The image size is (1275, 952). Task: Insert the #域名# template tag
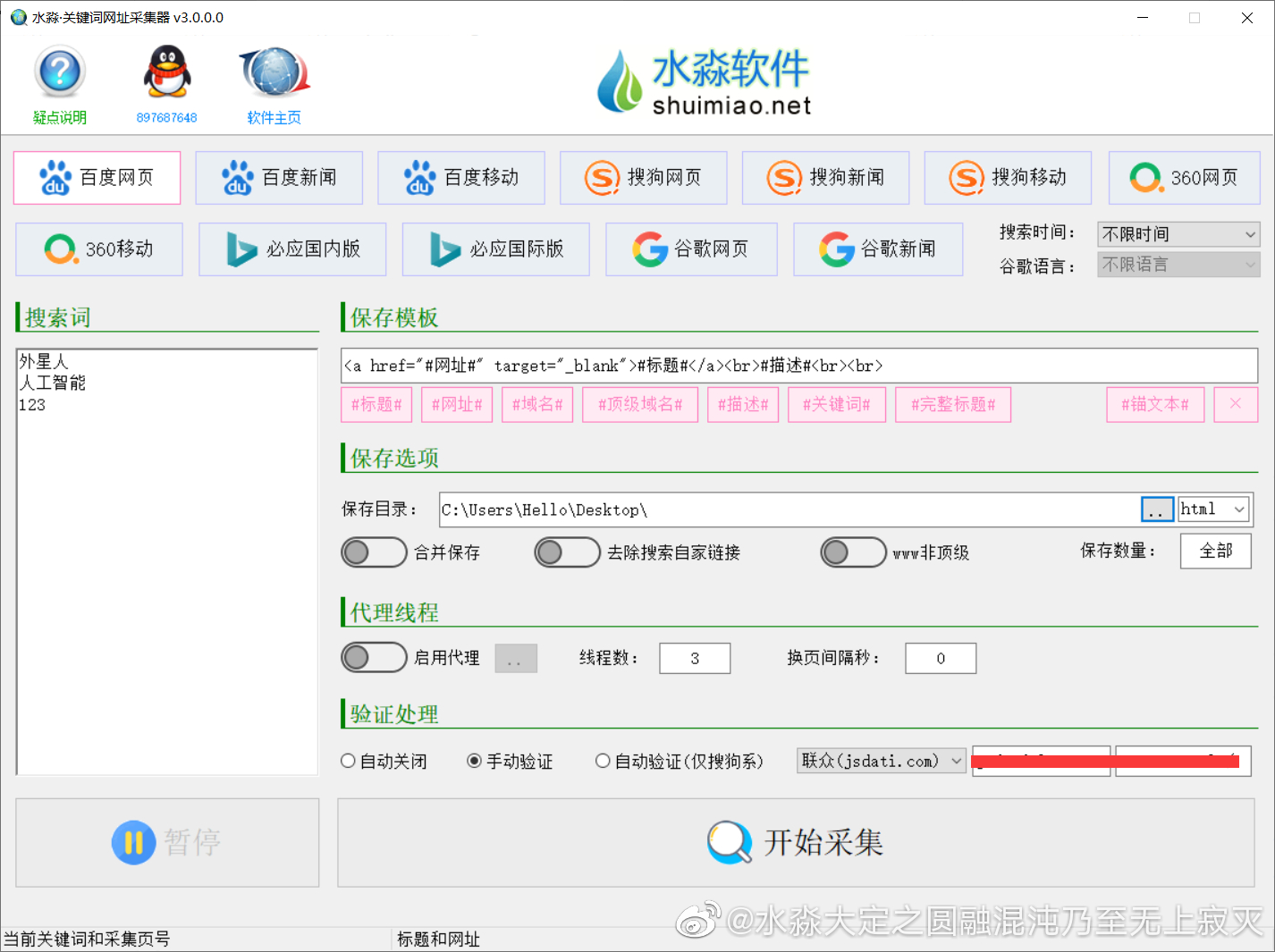(537, 405)
